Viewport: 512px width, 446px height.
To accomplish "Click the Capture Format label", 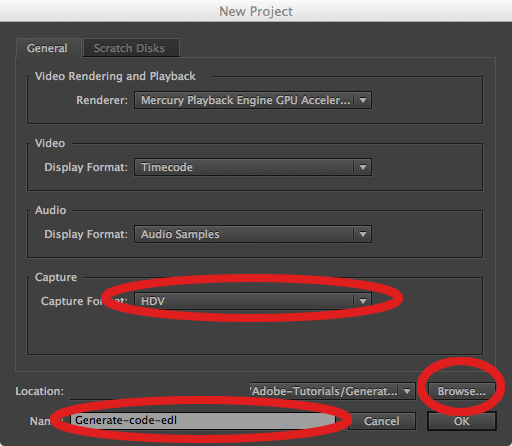I will tap(84, 301).
